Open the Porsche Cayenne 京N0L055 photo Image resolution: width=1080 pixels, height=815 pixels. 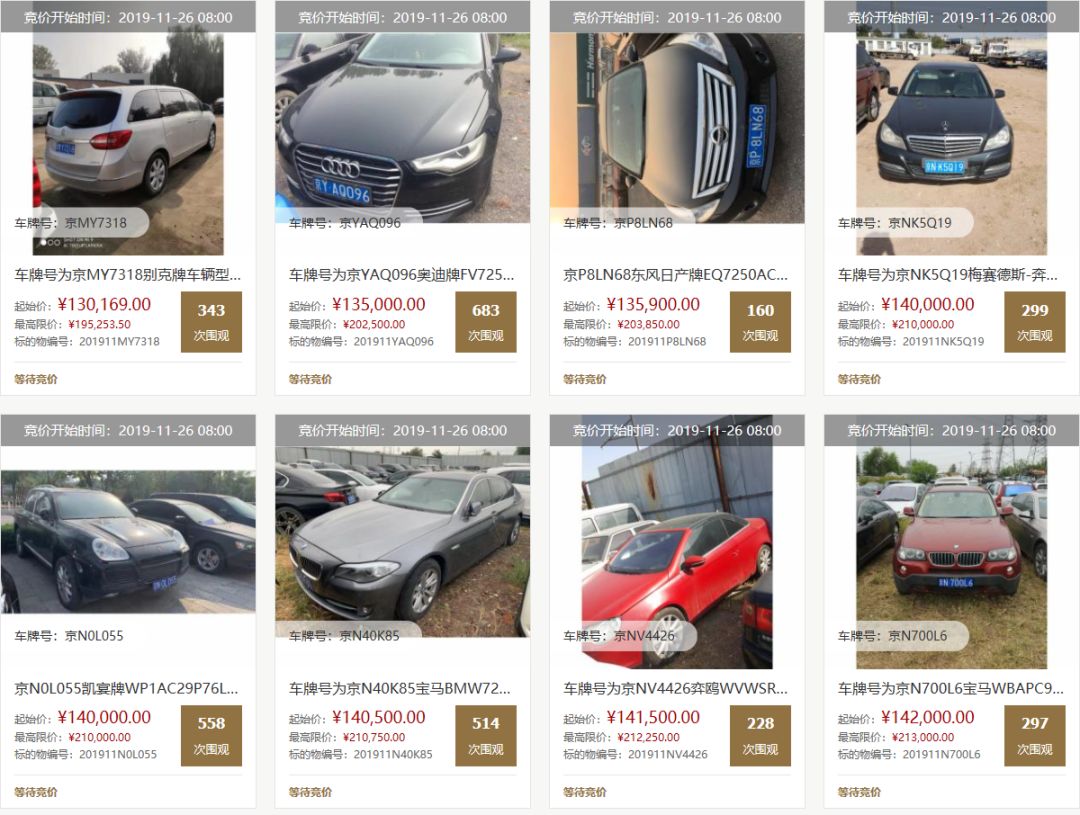coord(128,541)
